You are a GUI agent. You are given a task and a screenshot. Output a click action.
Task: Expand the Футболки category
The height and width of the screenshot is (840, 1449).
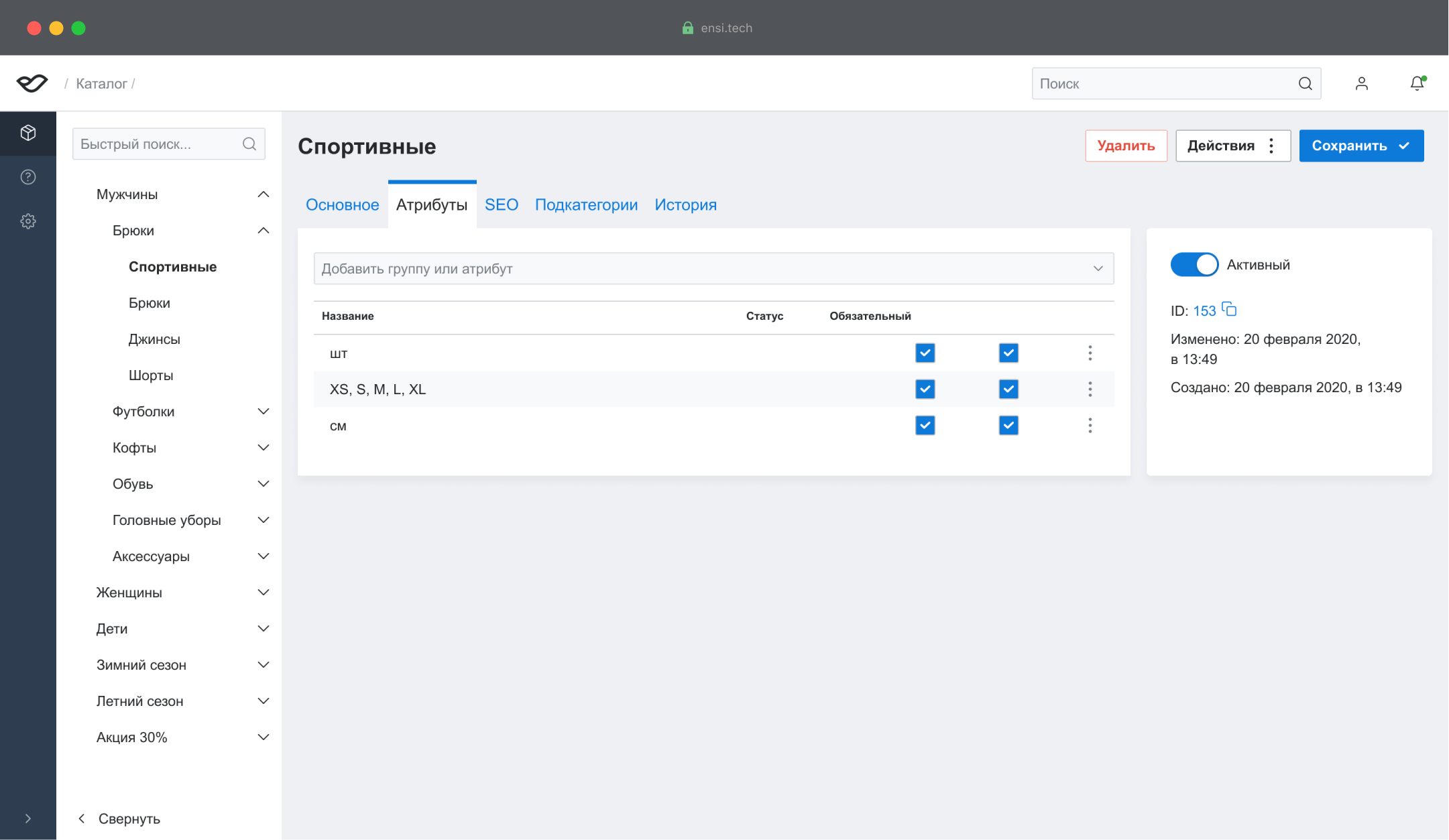tap(264, 412)
